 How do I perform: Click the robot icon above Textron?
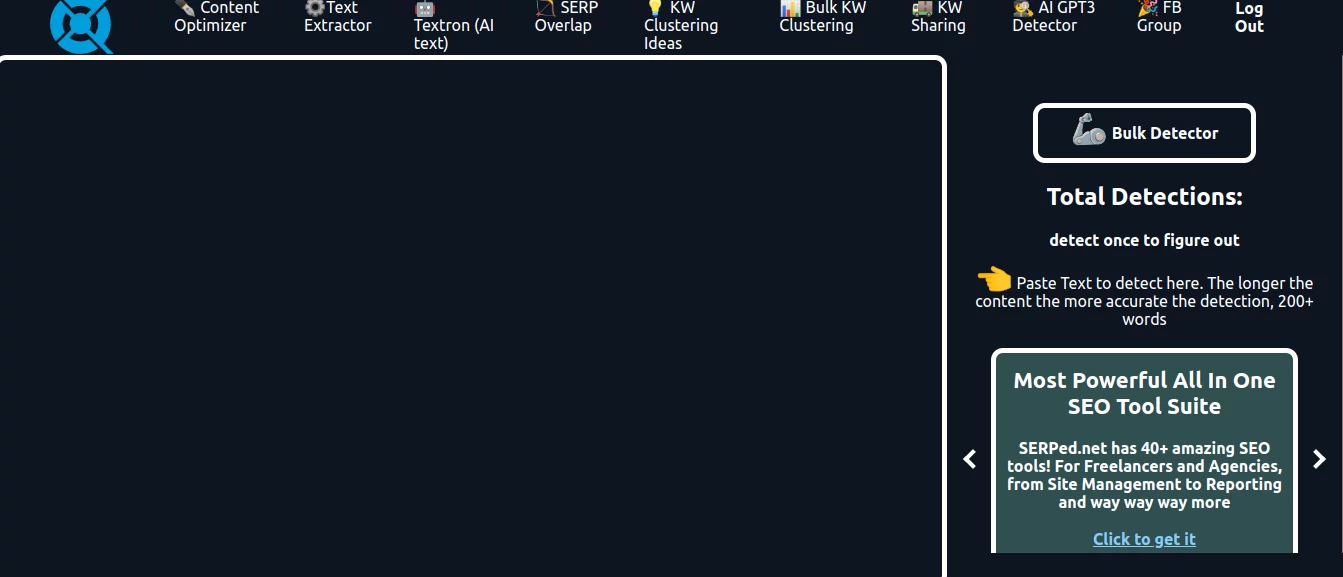point(424,8)
